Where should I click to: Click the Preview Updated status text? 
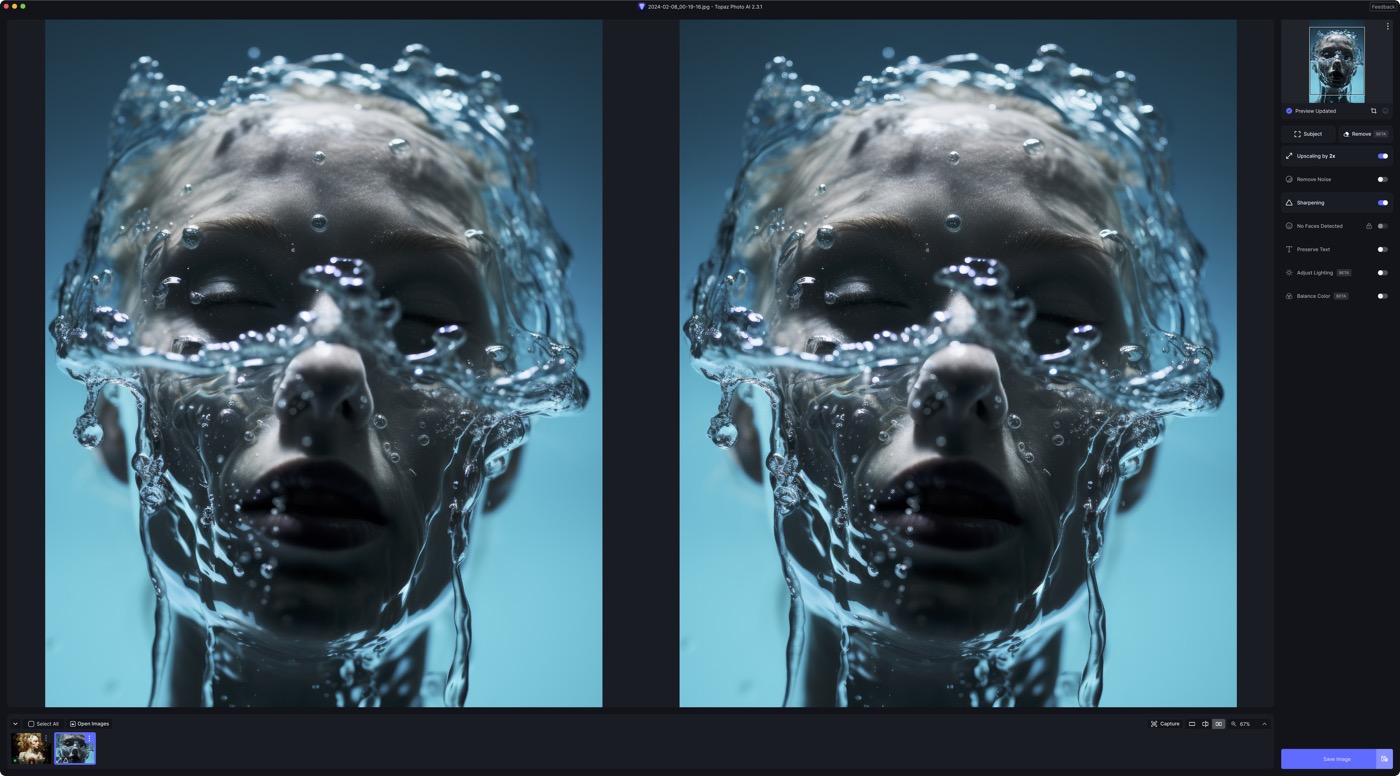click(1315, 111)
